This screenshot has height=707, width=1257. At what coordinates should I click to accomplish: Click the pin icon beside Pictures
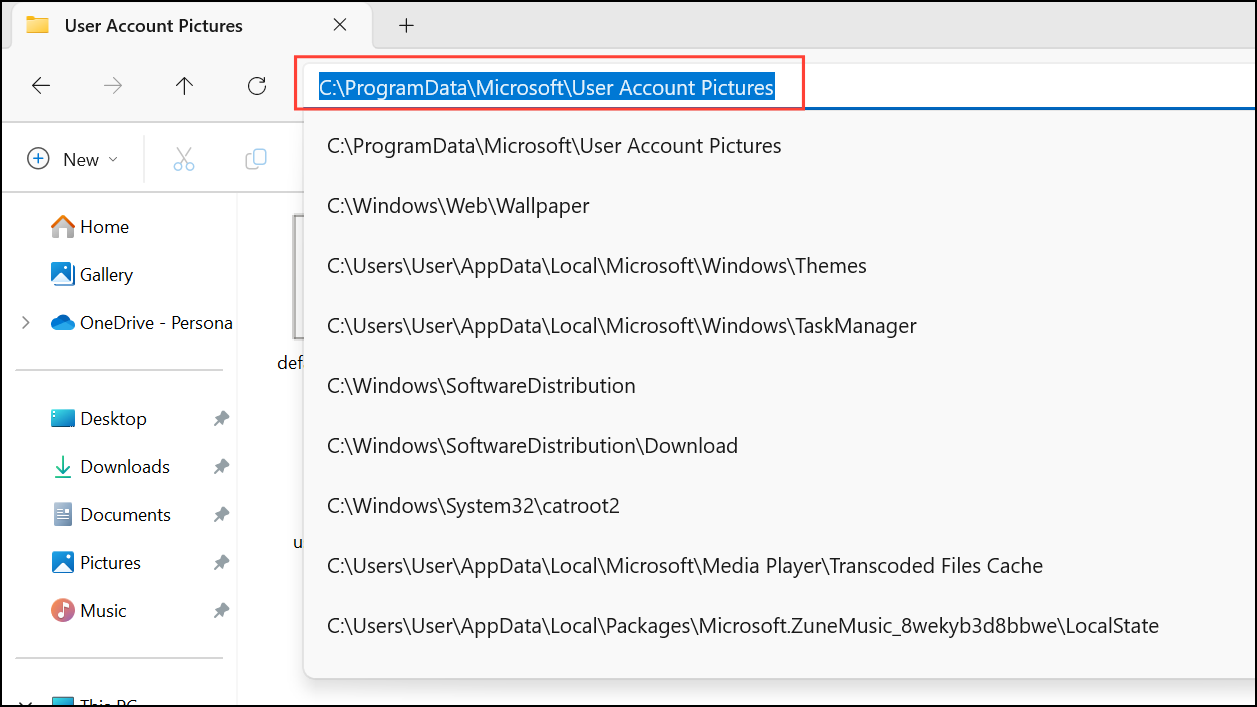pos(221,563)
